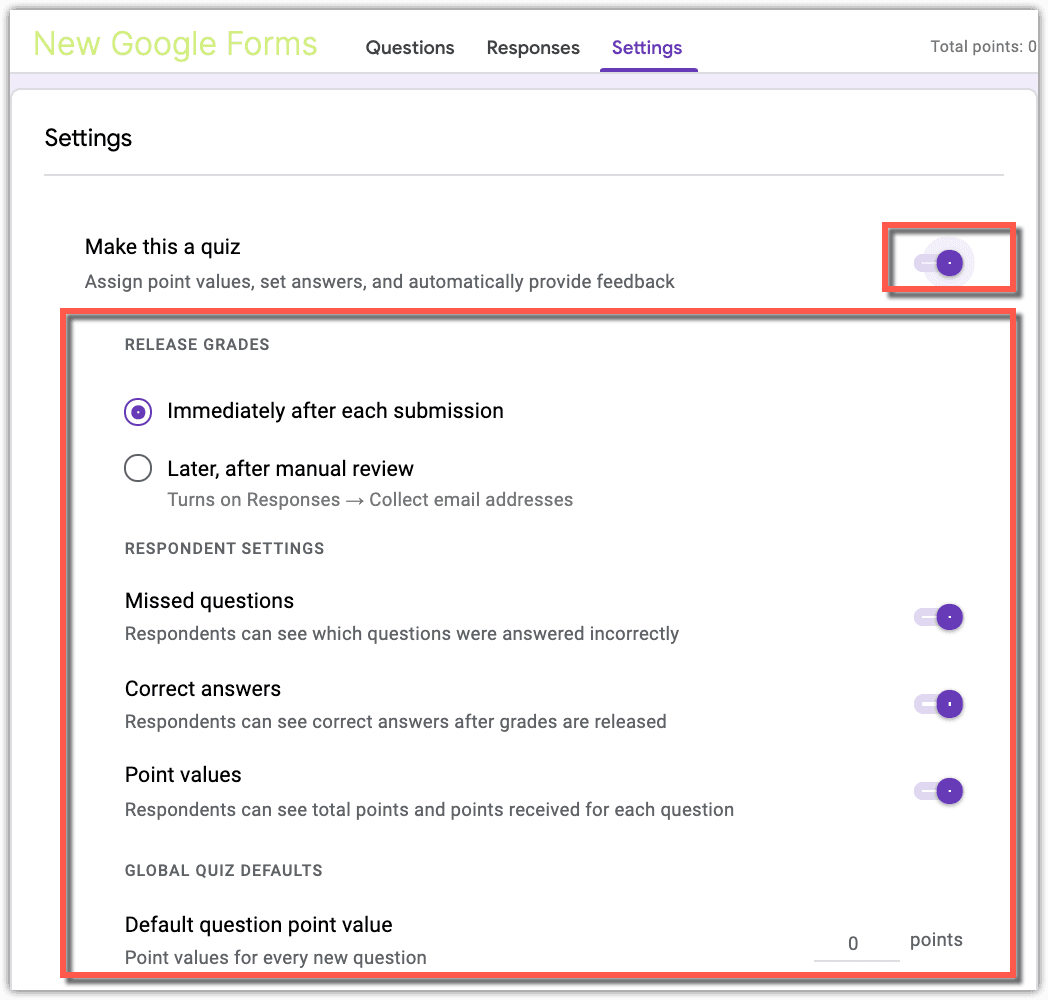Switch off the Point values toggle
This screenshot has height=1000, width=1048.
click(x=939, y=791)
